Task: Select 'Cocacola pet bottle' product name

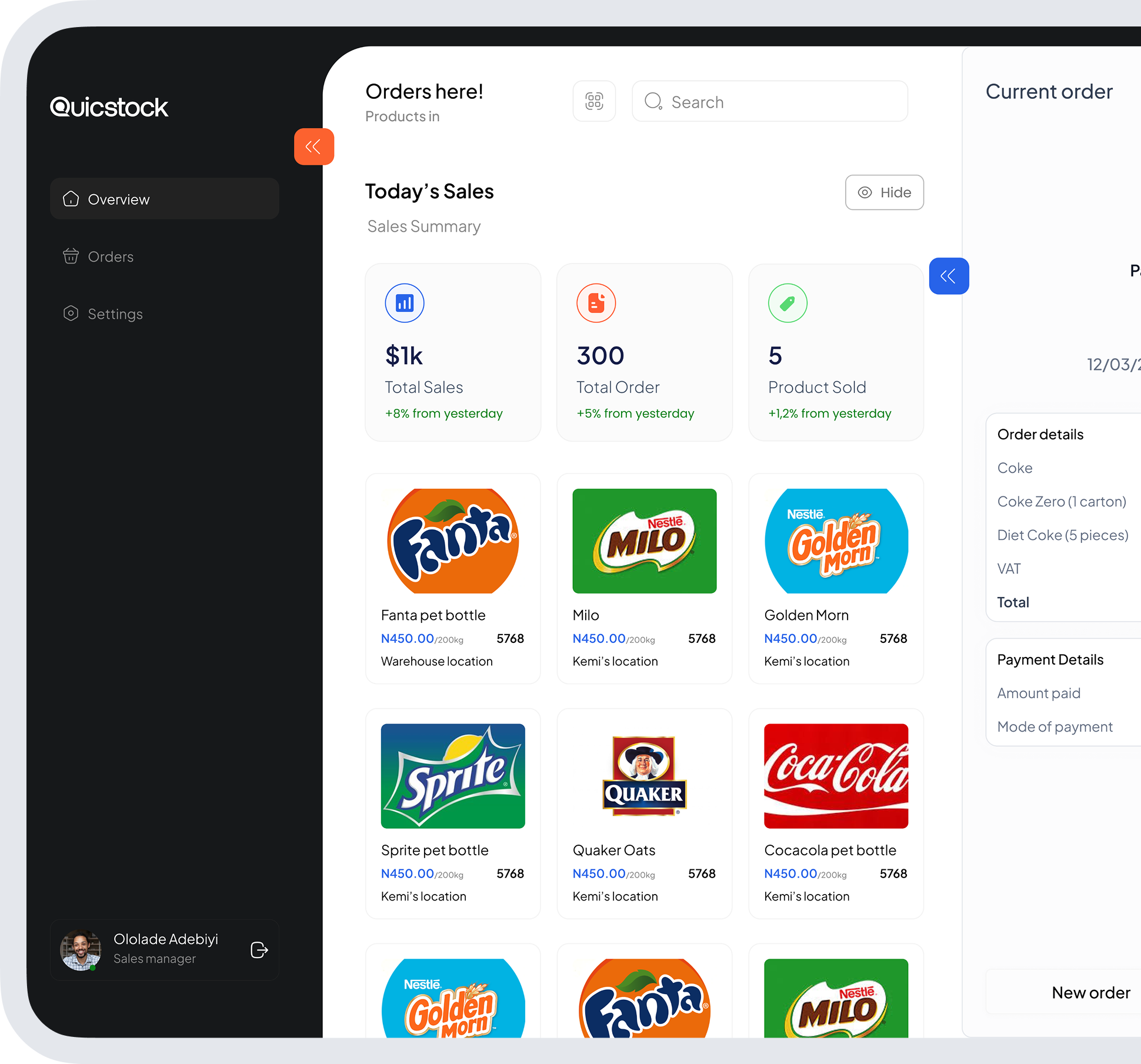Action: click(x=830, y=850)
